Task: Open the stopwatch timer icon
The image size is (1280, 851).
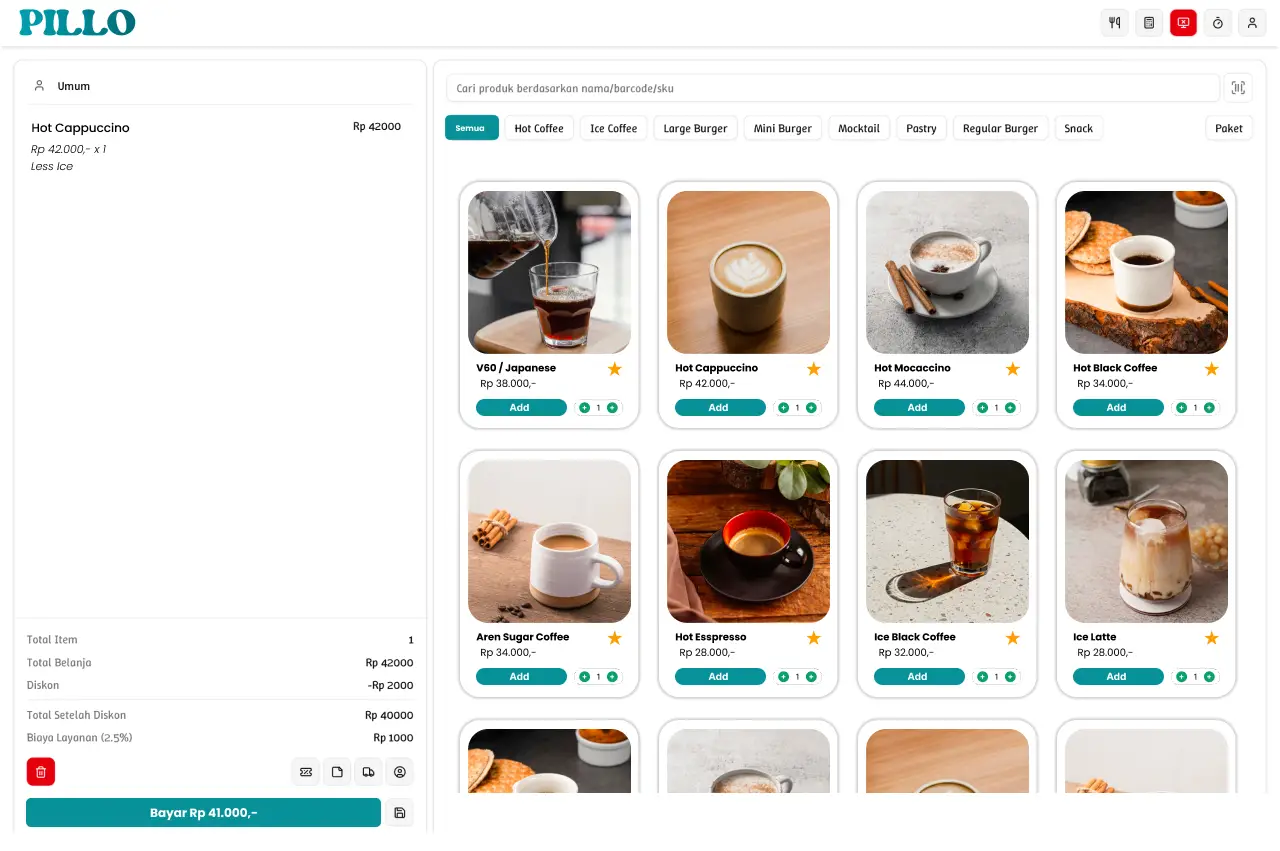Action: point(1217,23)
